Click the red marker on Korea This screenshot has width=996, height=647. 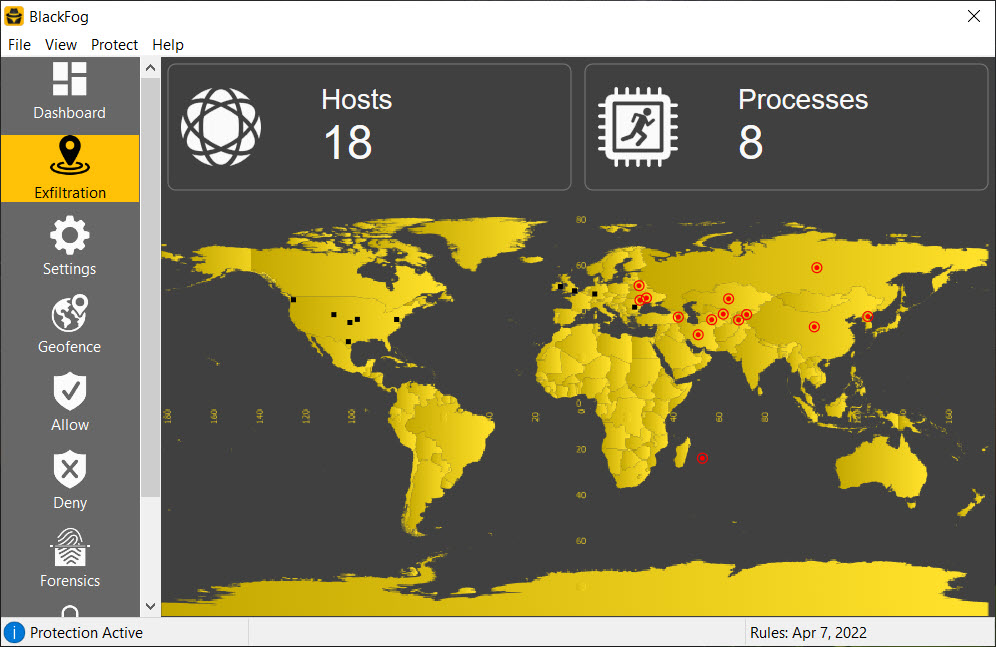tap(868, 316)
